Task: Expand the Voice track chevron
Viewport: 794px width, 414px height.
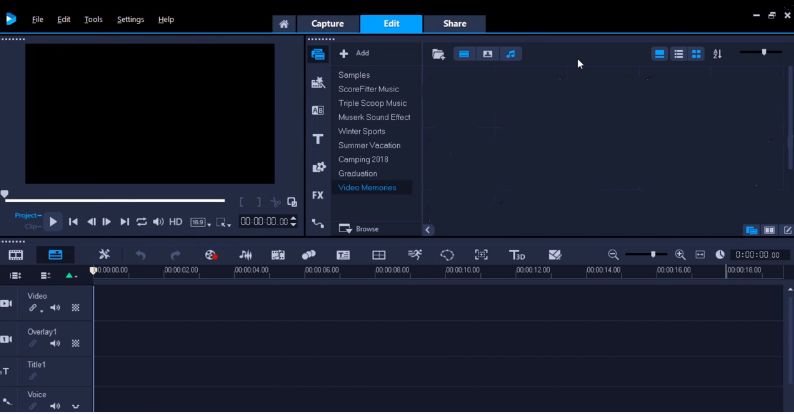Action: click(75, 406)
